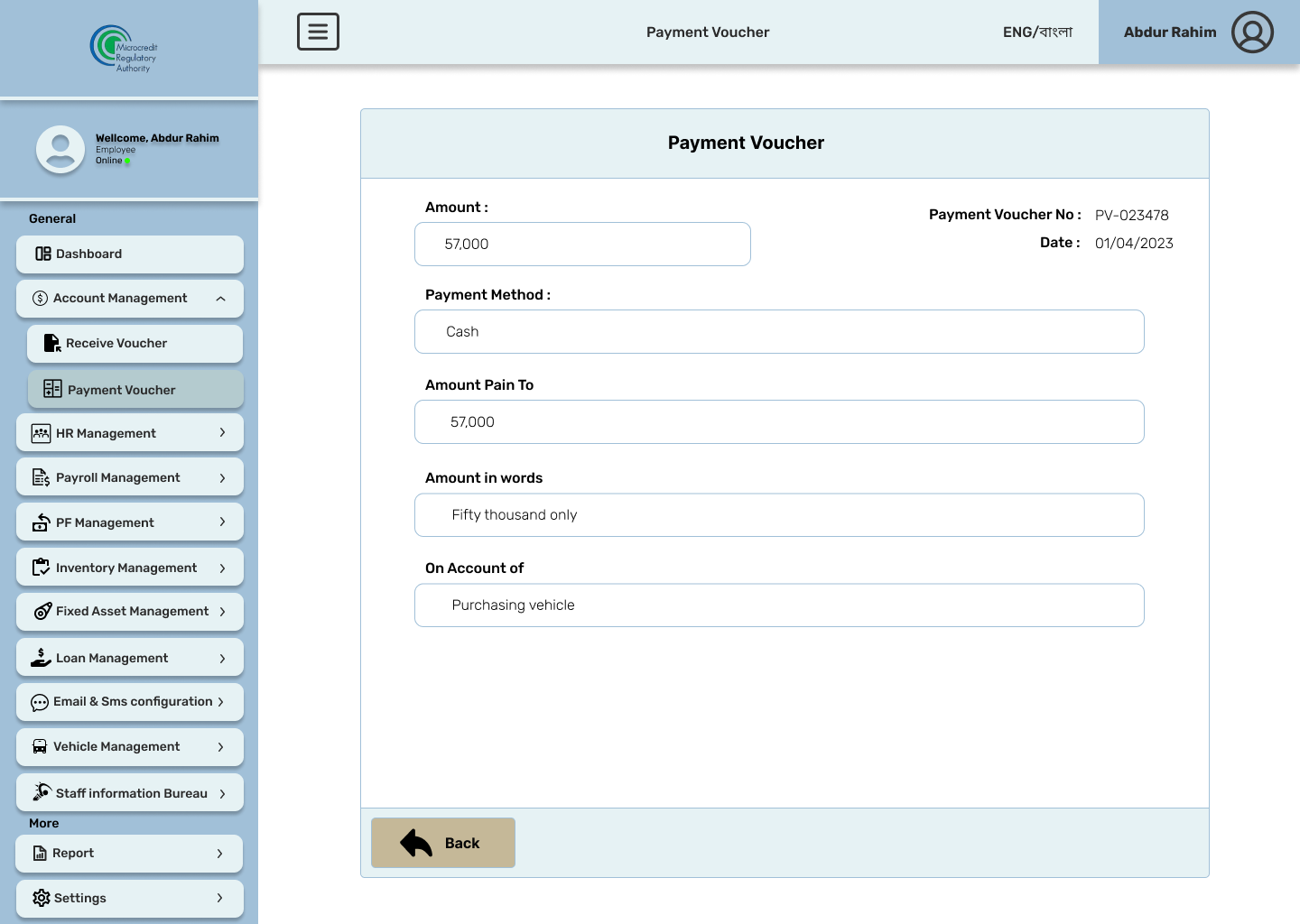Click Email & Sms chat bubble icon
The width and height of the screenshot is (1300, 924).
40,702
